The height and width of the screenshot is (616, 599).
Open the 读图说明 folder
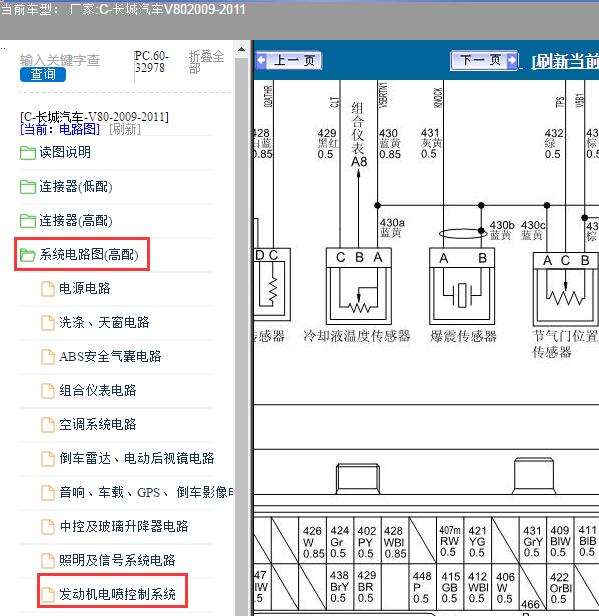(x=65, y=152)
